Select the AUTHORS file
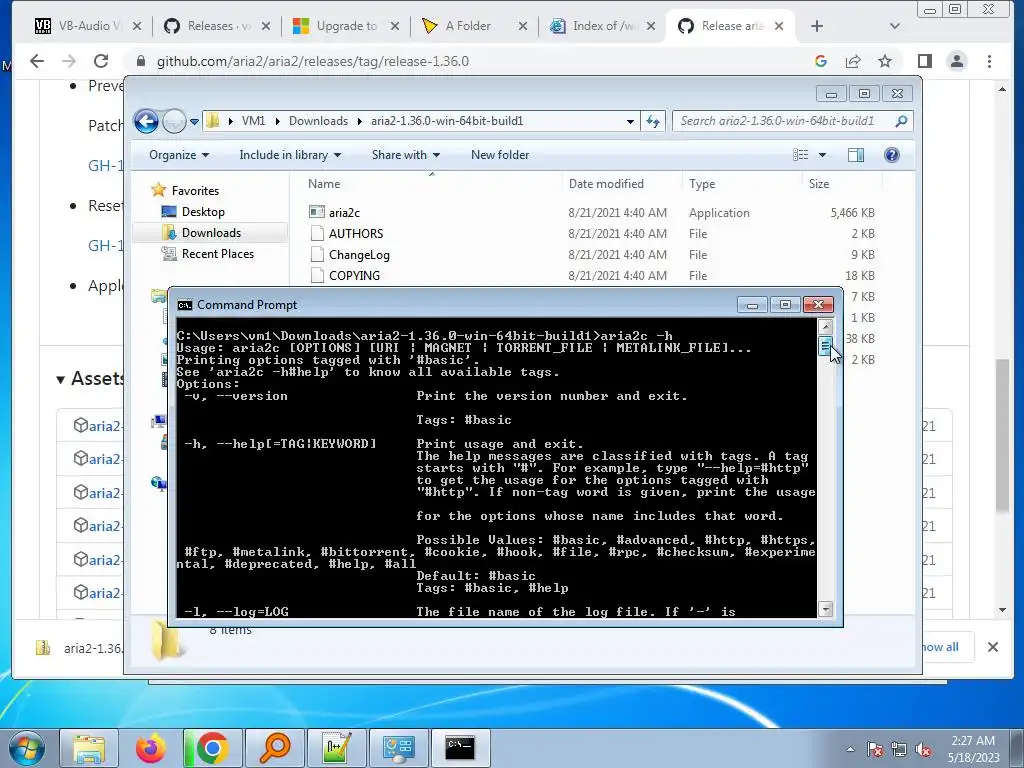 coord(356,234)
